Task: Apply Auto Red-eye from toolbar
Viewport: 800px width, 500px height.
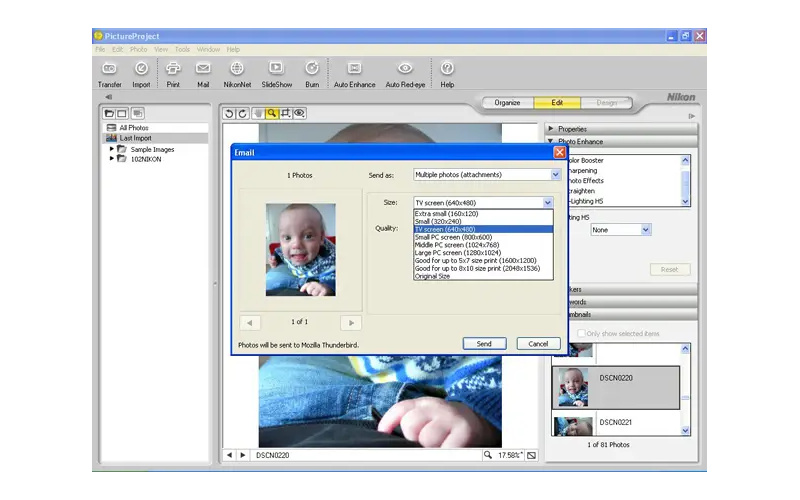Action: tap(405, 74)
